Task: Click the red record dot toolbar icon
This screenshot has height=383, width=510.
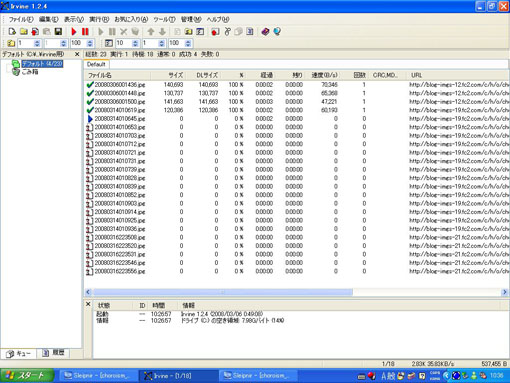Action: pos(215,32)
